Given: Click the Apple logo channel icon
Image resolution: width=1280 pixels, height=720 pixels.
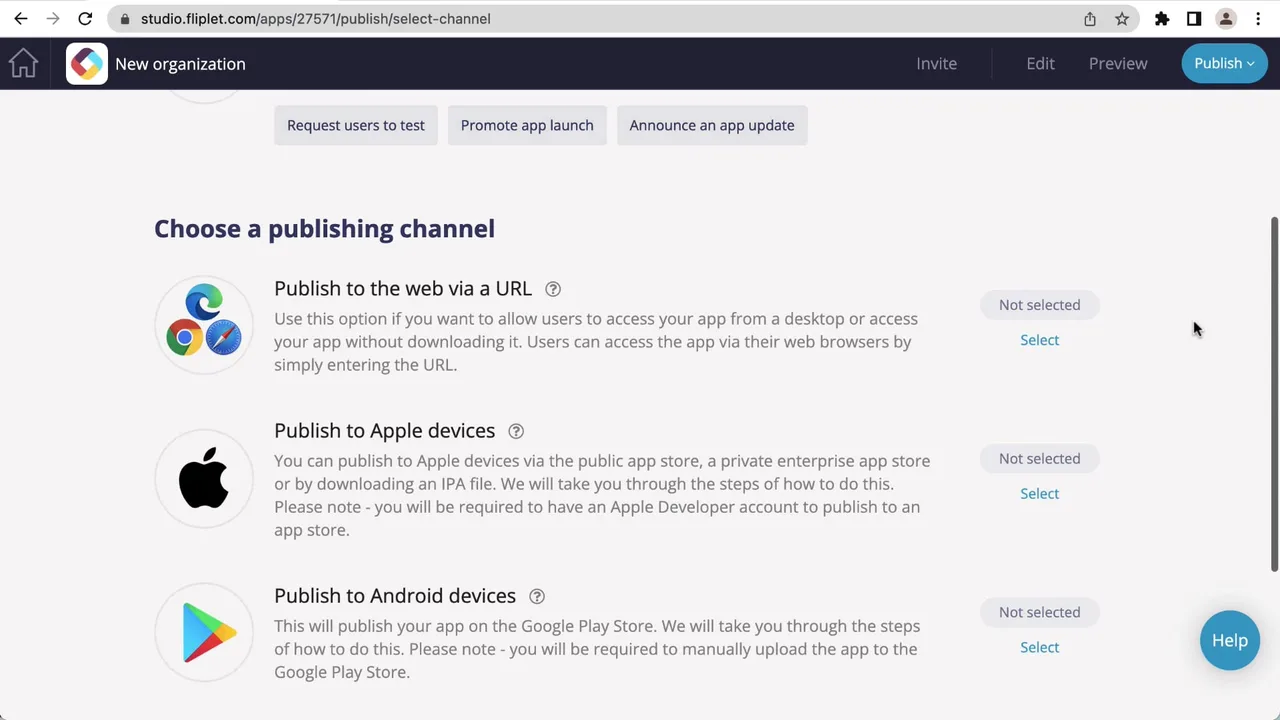Looking at the screenshot, I should point(204,478).
